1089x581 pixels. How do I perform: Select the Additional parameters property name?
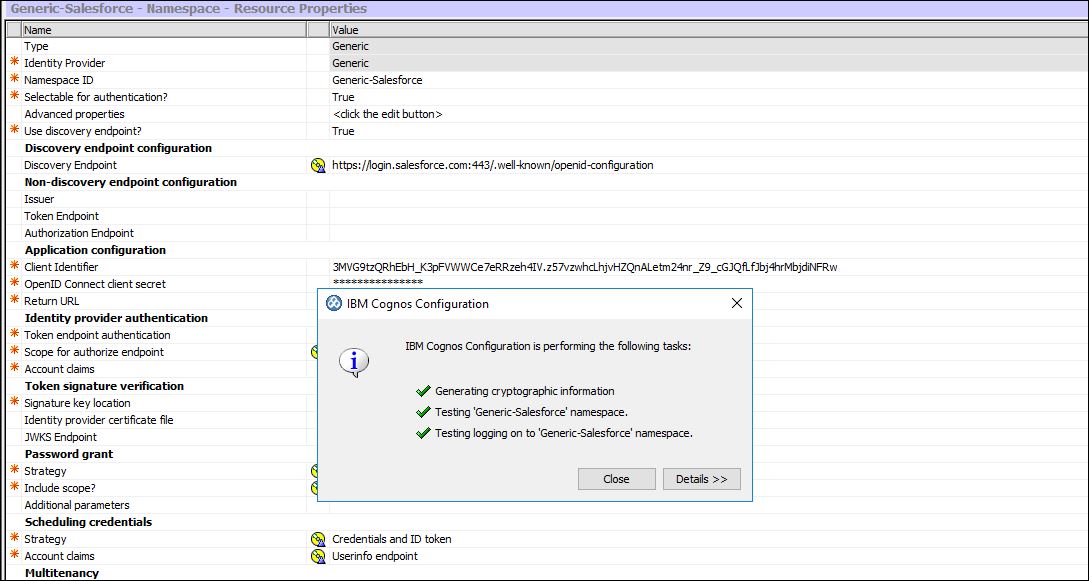76,505
